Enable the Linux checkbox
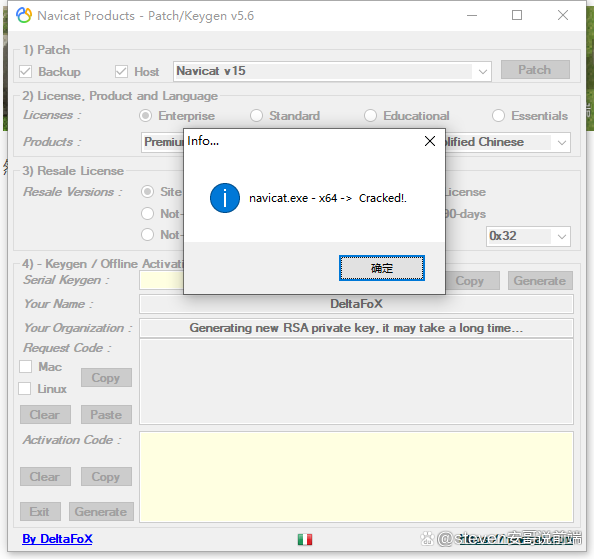The height and width of the screenshot is (559, 594). point(25,389)
